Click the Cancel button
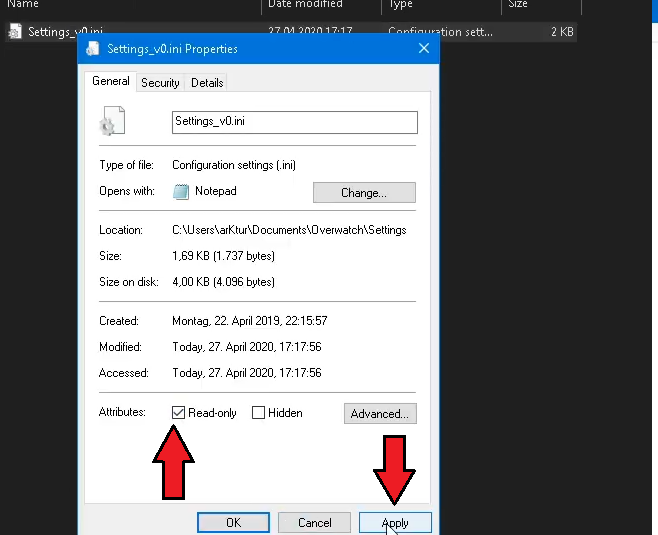This screenshot has height=535, width=658. click(x=314, y=523)
